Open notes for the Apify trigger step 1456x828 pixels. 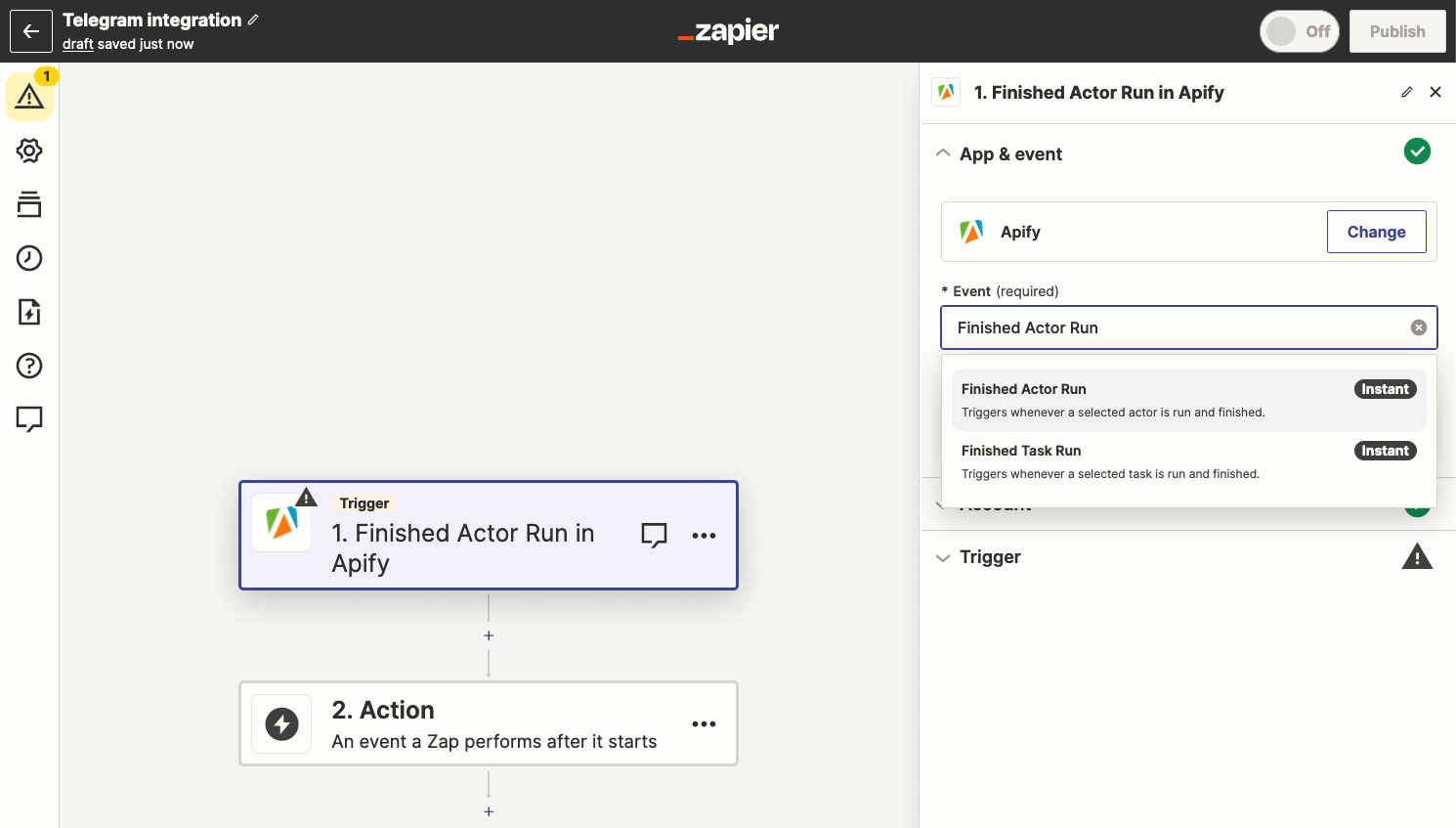pyautogui.click(x=654, y=536)
